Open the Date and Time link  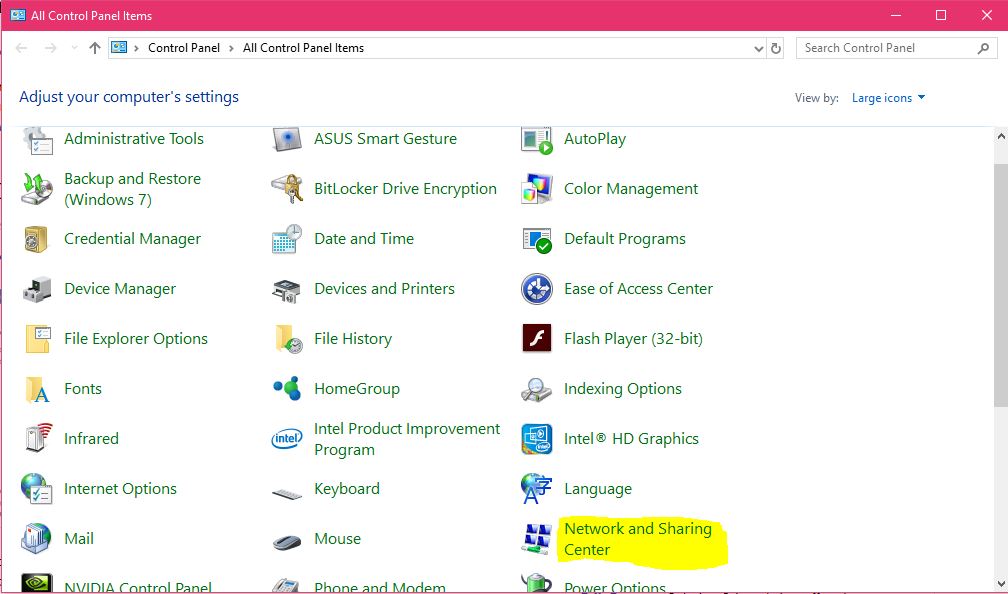[x=364, y=239]
